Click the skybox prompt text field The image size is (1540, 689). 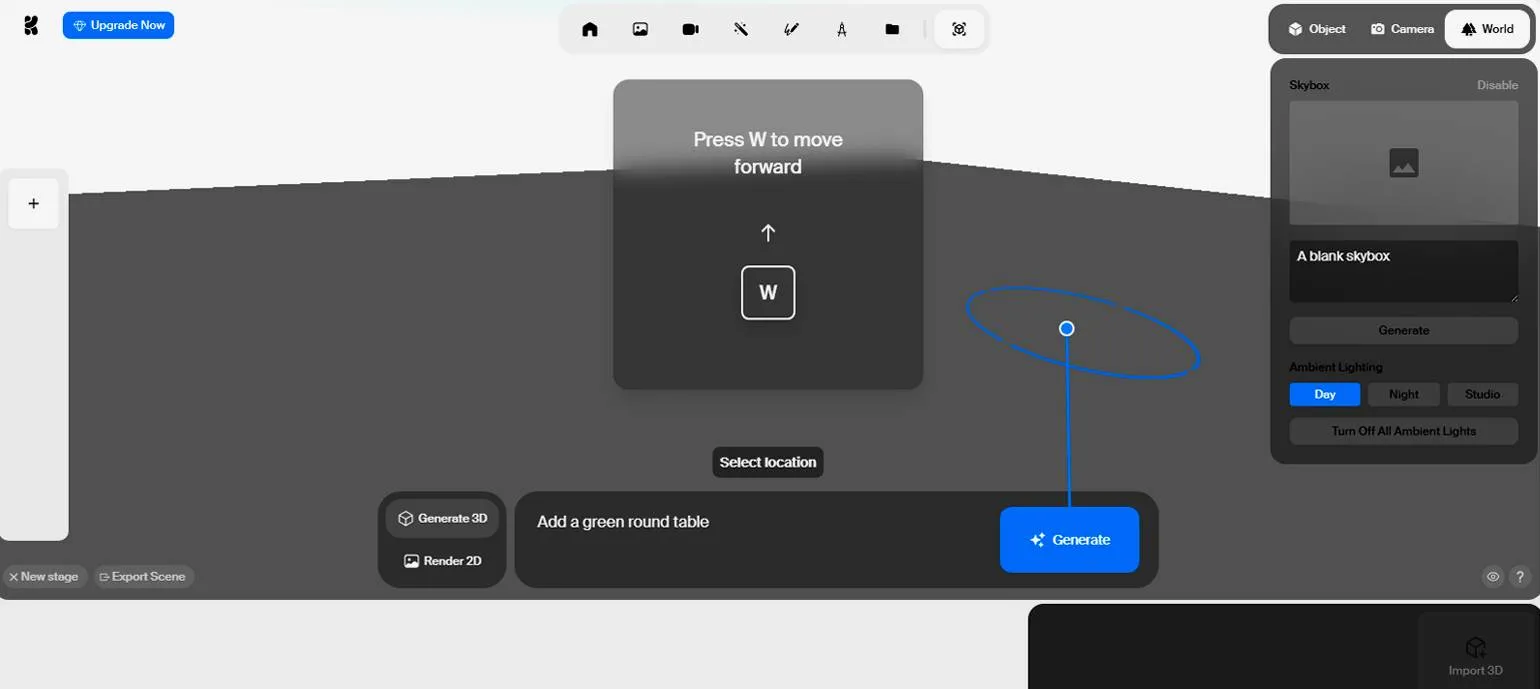[1403, 270]
